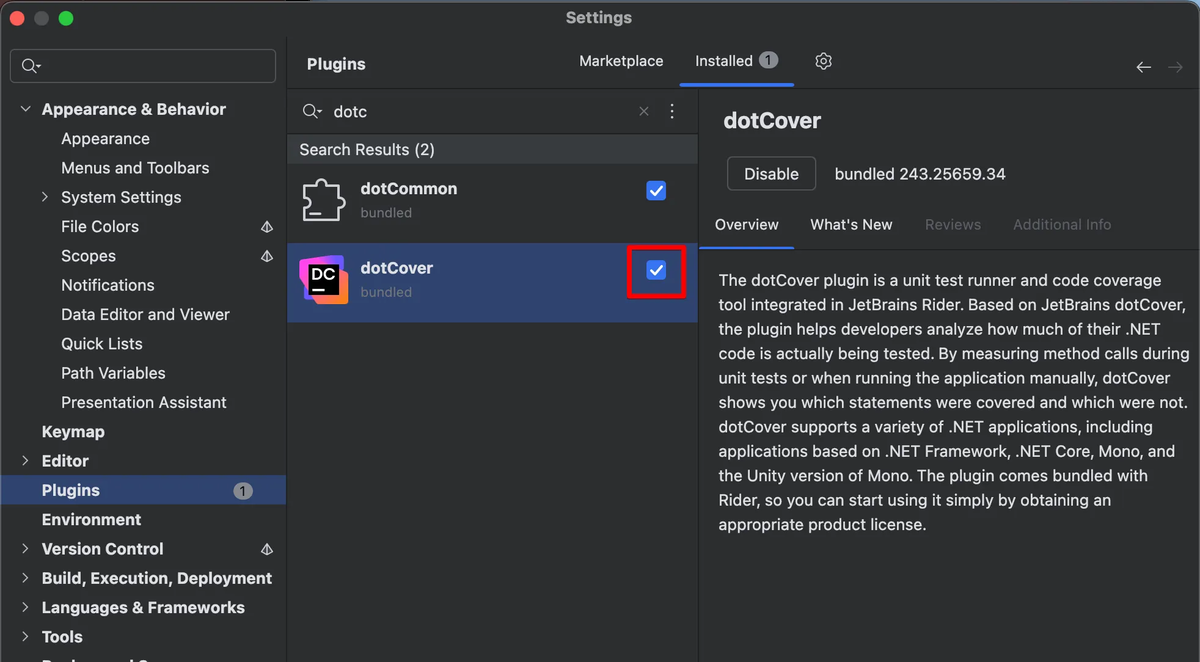Go back using the left arrow

[x=1143, y=67]
